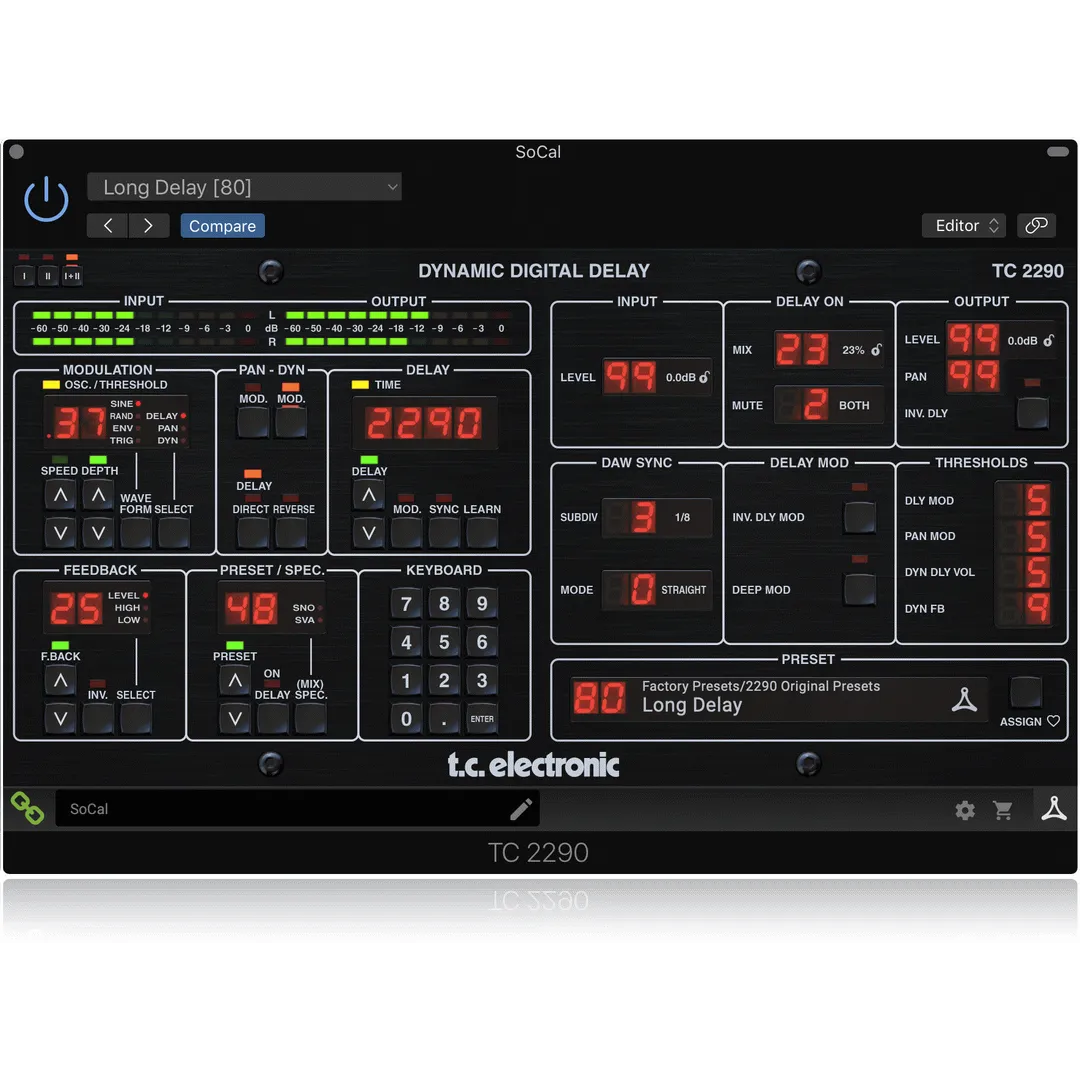
Task: Toggle the REVERSE button
Action: (291, 532)
